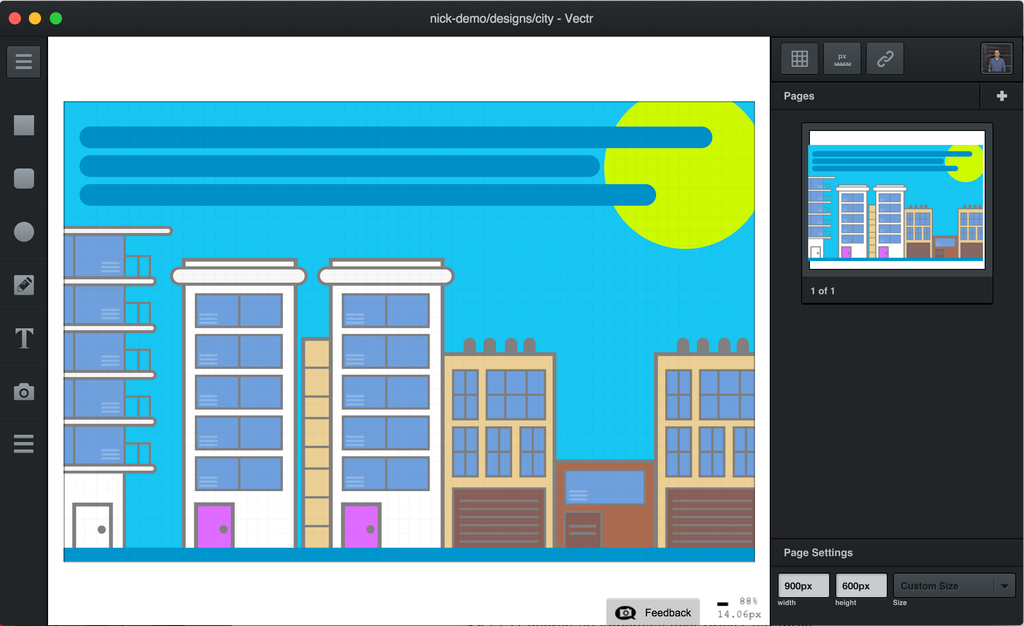The image size is (1024, 626).
Task: Toggle the preview eye in Feedback button
Action: coord(626,612)
